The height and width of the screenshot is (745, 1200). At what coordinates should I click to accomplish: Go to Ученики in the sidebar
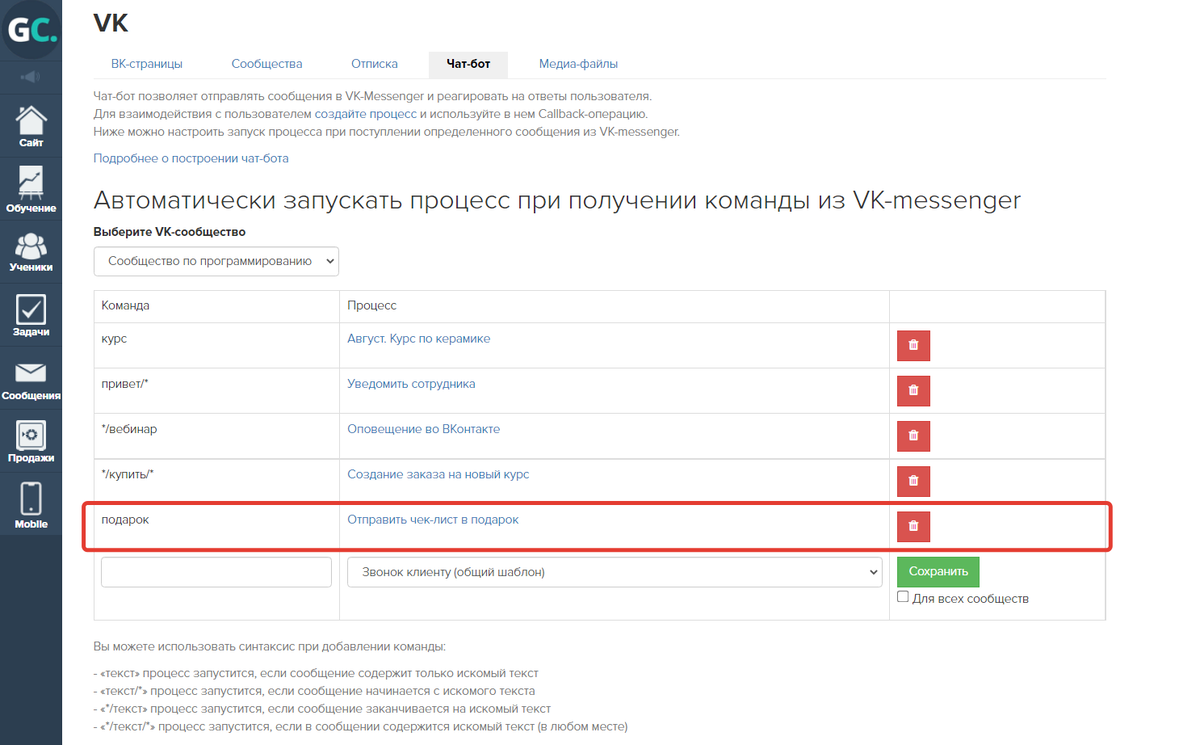coord(31,251)
